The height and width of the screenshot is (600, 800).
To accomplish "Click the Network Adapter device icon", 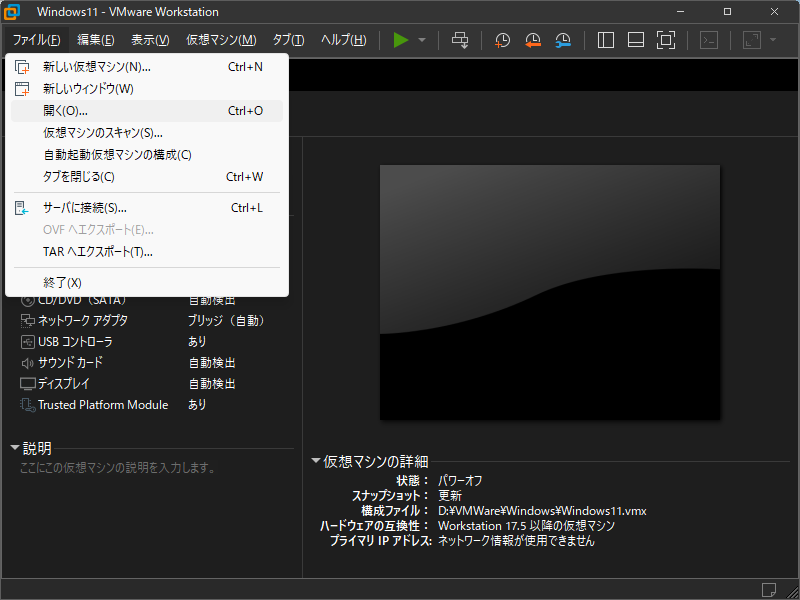I will [x=28, y=320].
